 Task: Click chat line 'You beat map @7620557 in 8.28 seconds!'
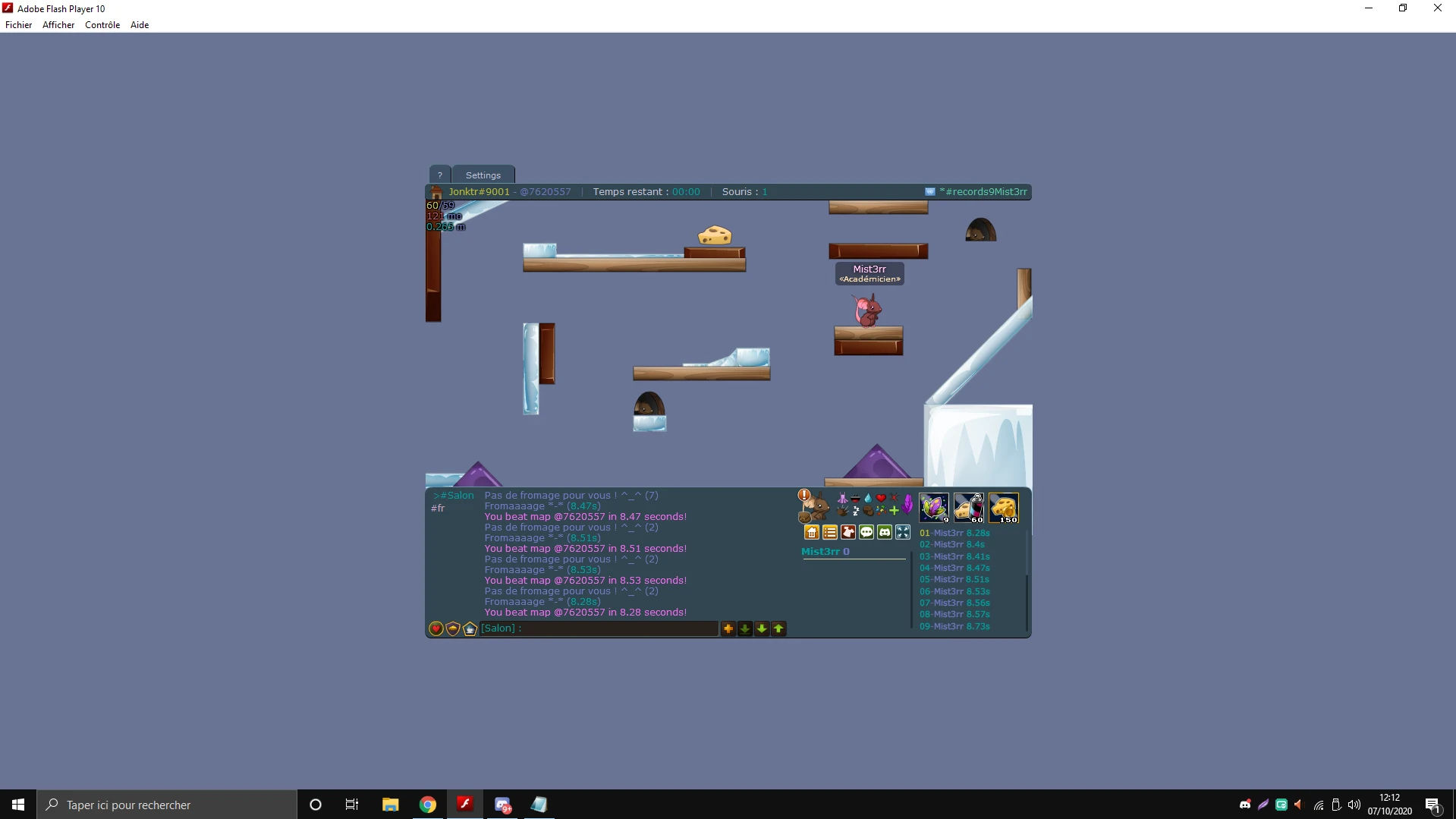(x=586, y=613)
